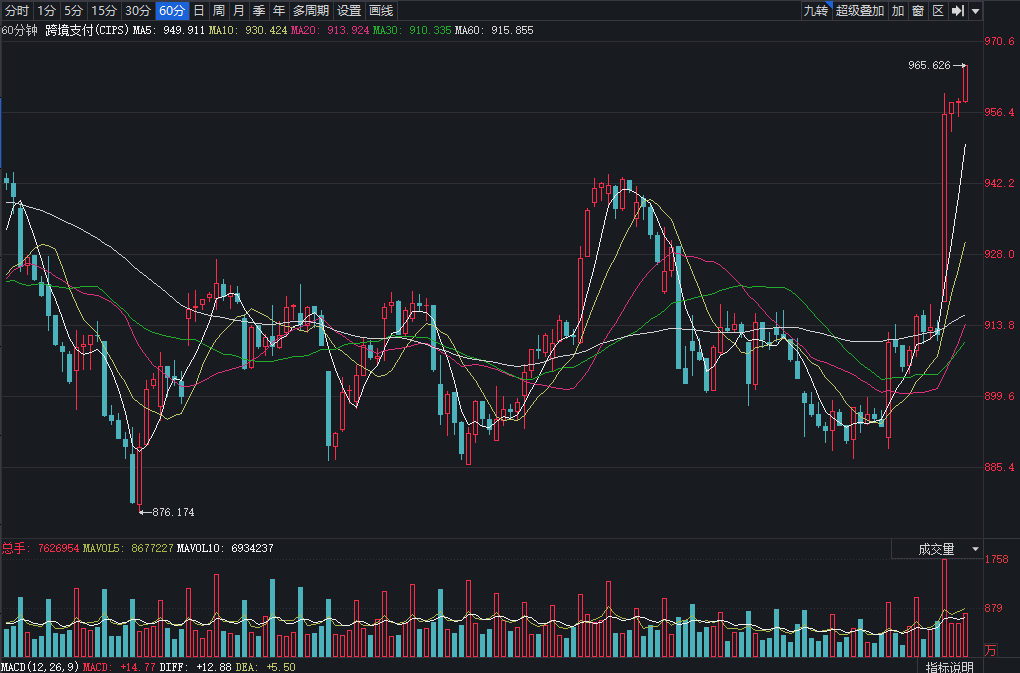Click the 设置 settings button

tap(349, 11)
